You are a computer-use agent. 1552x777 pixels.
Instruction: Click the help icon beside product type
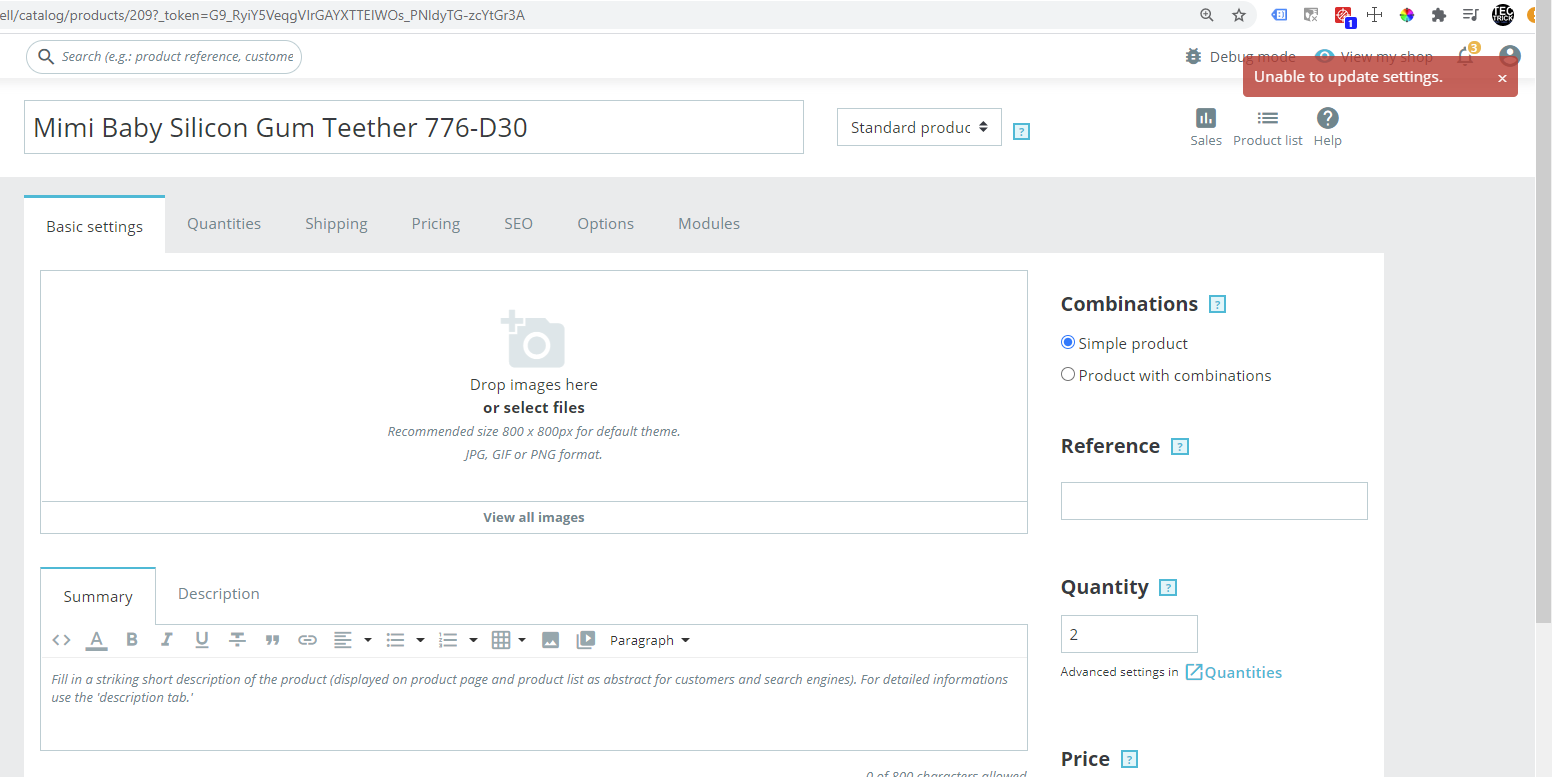pyautogui.click(x=1021, y=131)
